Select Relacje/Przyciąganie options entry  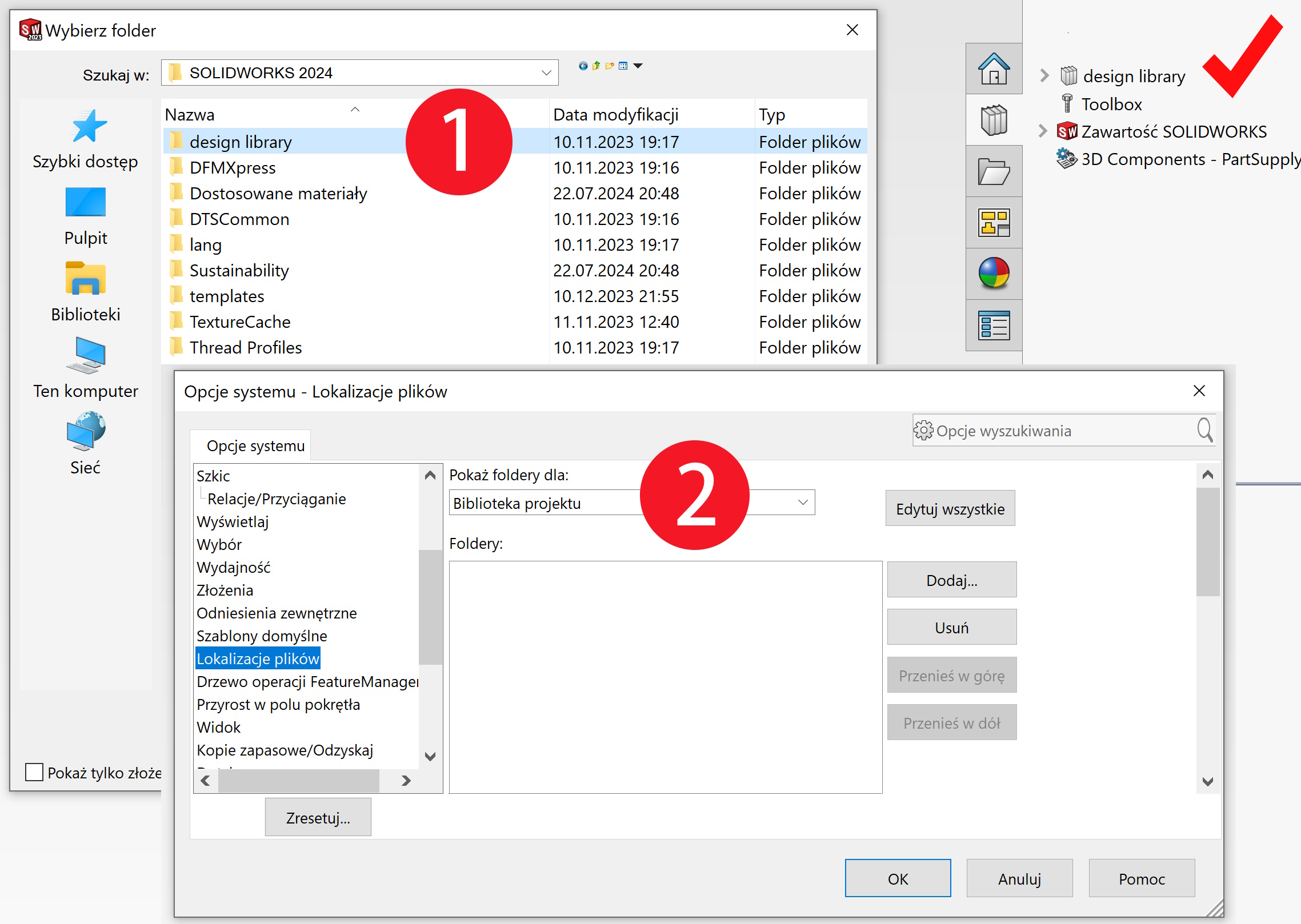pyautogui.click(x=277, y=499)
